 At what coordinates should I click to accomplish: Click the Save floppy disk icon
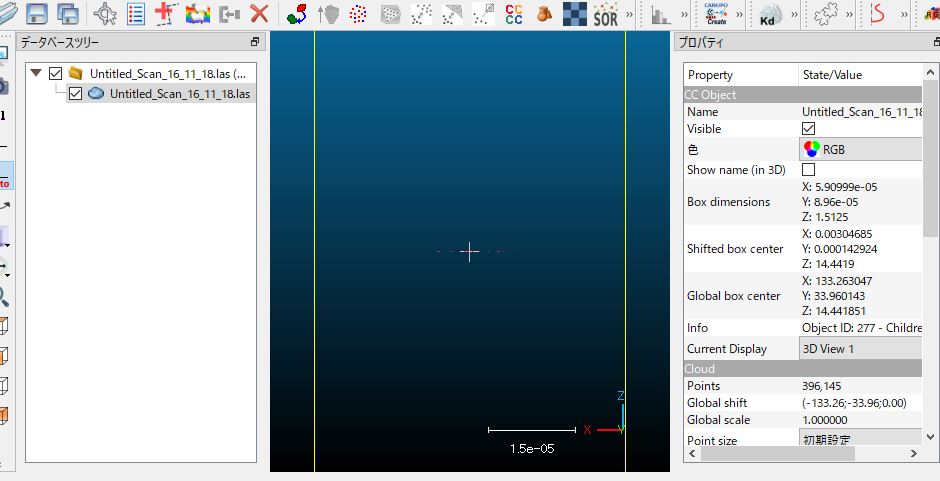click(37, 14)
